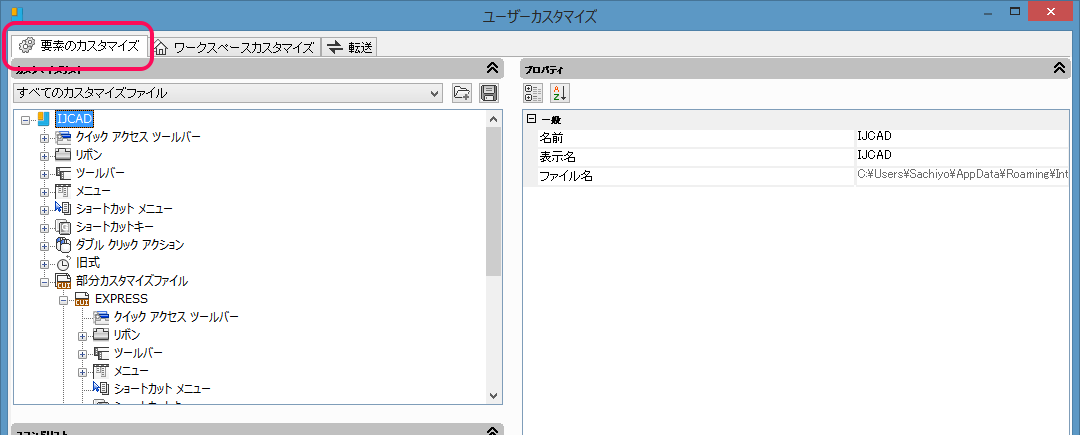This screenshot has width=1080, height=435.
Task: Collapse the EXPRESS node
Action: (x=63, y=299)
